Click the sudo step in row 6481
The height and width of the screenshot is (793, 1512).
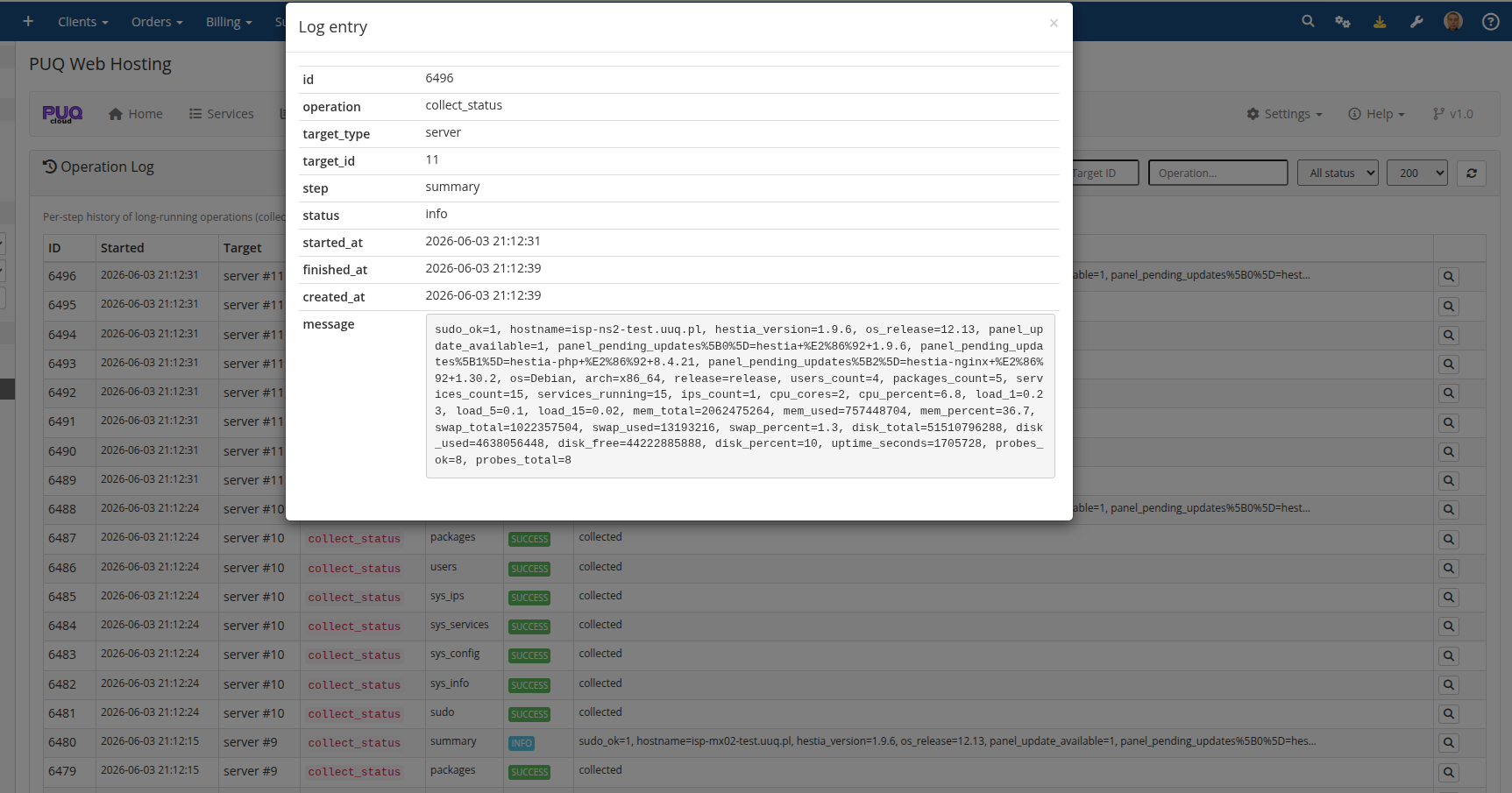[x=442, y=712]
